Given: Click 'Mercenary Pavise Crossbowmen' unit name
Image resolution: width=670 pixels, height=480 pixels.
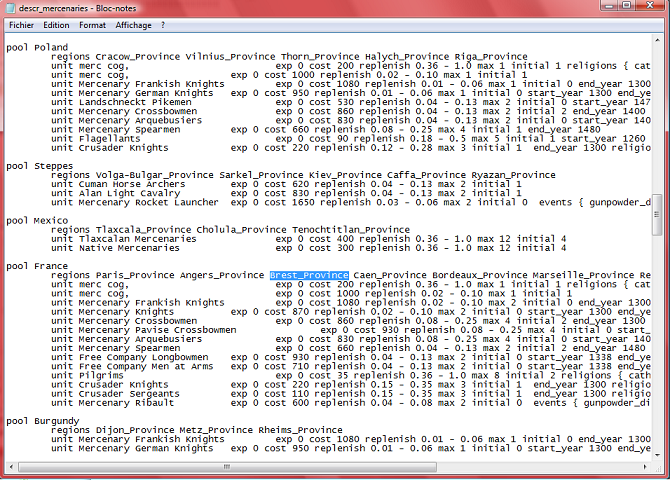Looking at the screenshot, I should click(x=157, y=330).
